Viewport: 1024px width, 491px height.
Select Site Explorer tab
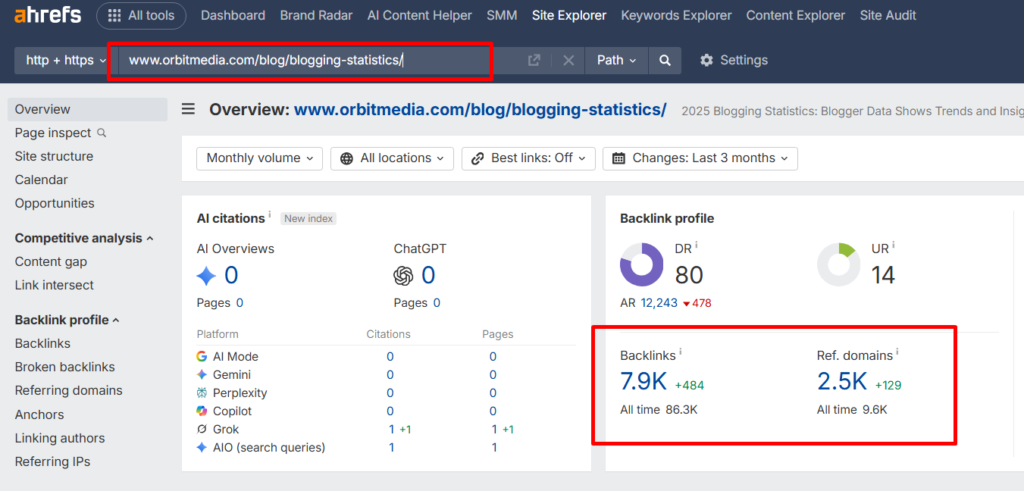click(x=569, y=16)
